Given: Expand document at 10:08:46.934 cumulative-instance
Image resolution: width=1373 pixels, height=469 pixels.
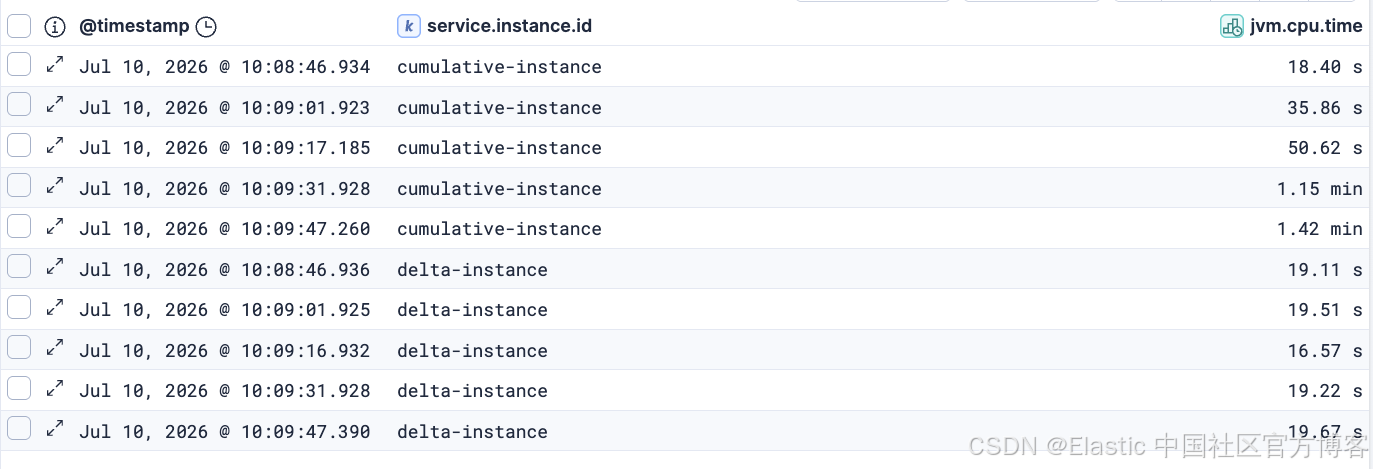Looking at the screenshot, I should 55,65.
